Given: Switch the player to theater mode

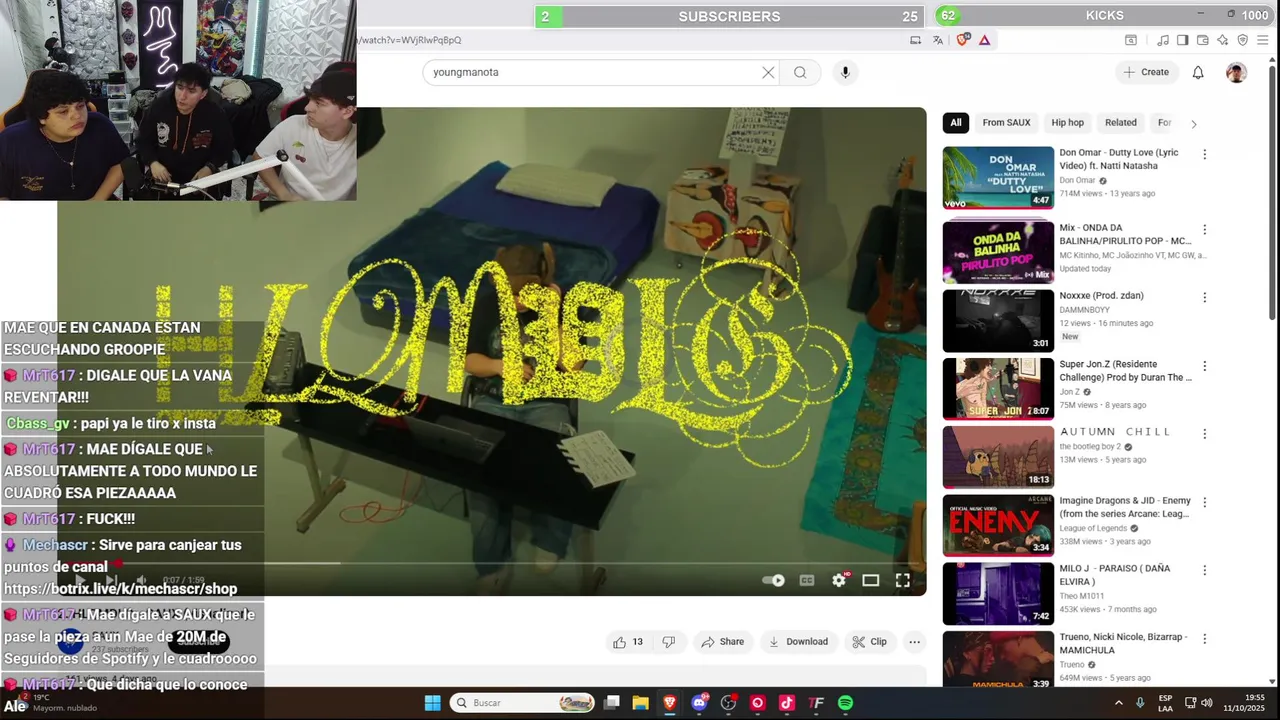Looking at the screenshot, I should 871,580.
